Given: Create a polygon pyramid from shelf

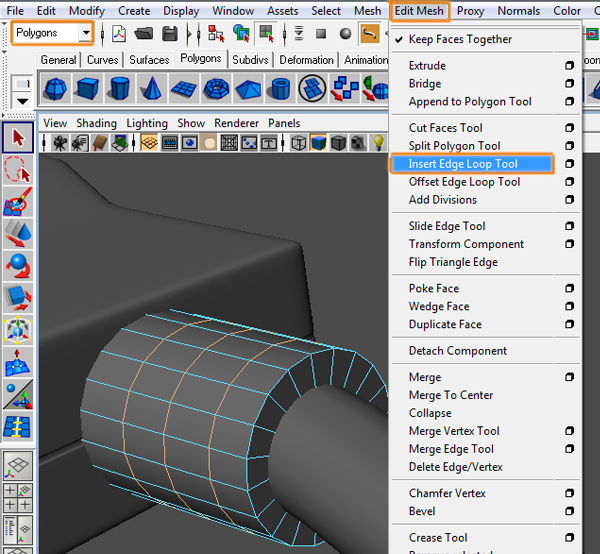Looking at the screenshot, I should pyautogui.click(x=248, y=89).
